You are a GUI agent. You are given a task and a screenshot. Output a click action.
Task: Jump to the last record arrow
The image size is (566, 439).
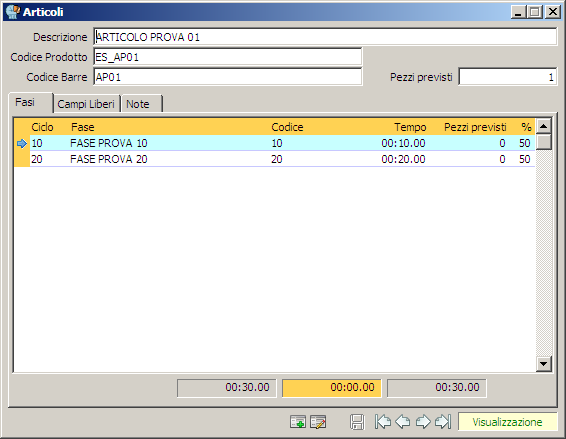point(443,422)
